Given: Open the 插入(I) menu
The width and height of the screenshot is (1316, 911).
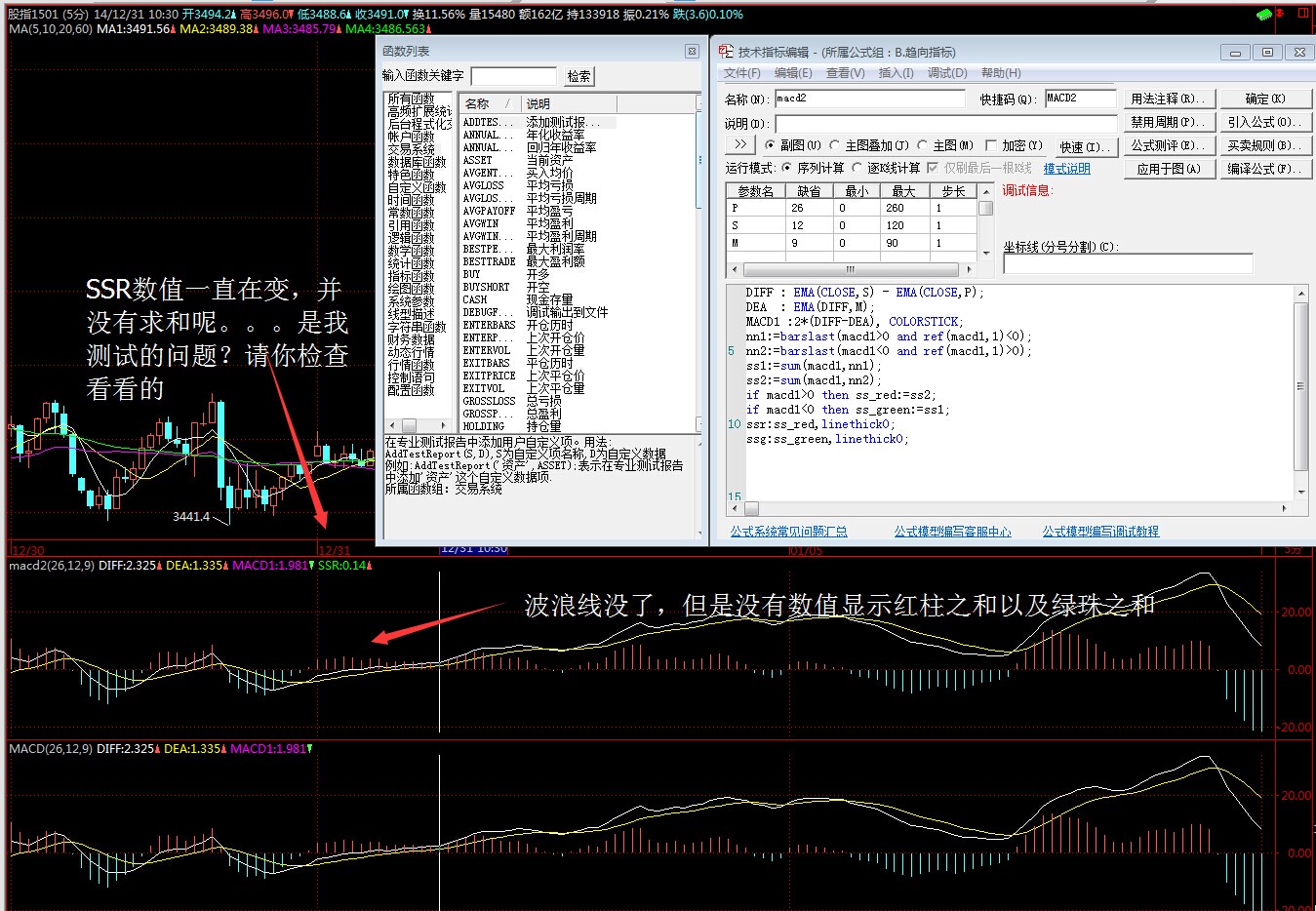Looking at the screenshot, I should click(897, 73).
